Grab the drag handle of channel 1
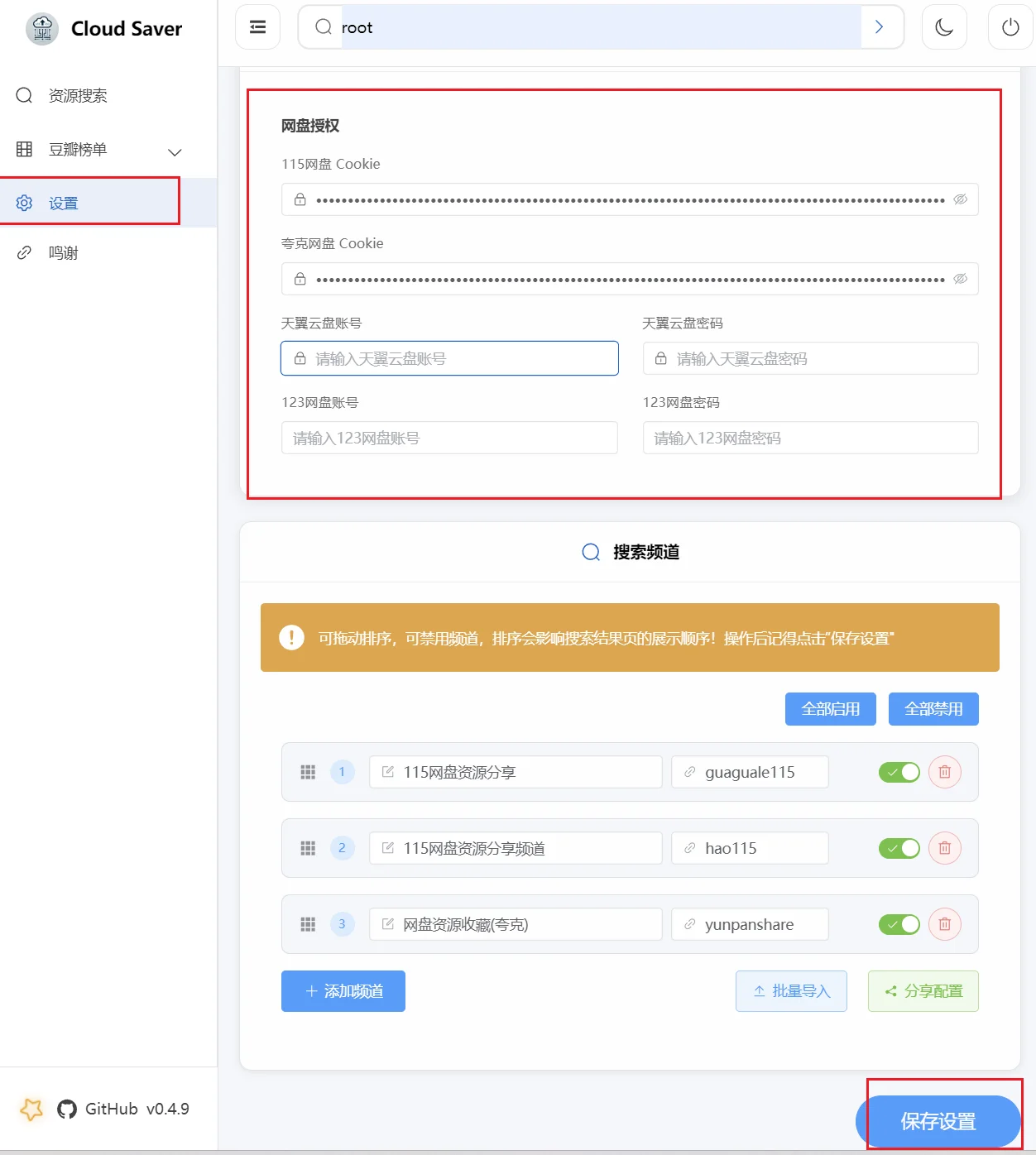 coord(308,772)
